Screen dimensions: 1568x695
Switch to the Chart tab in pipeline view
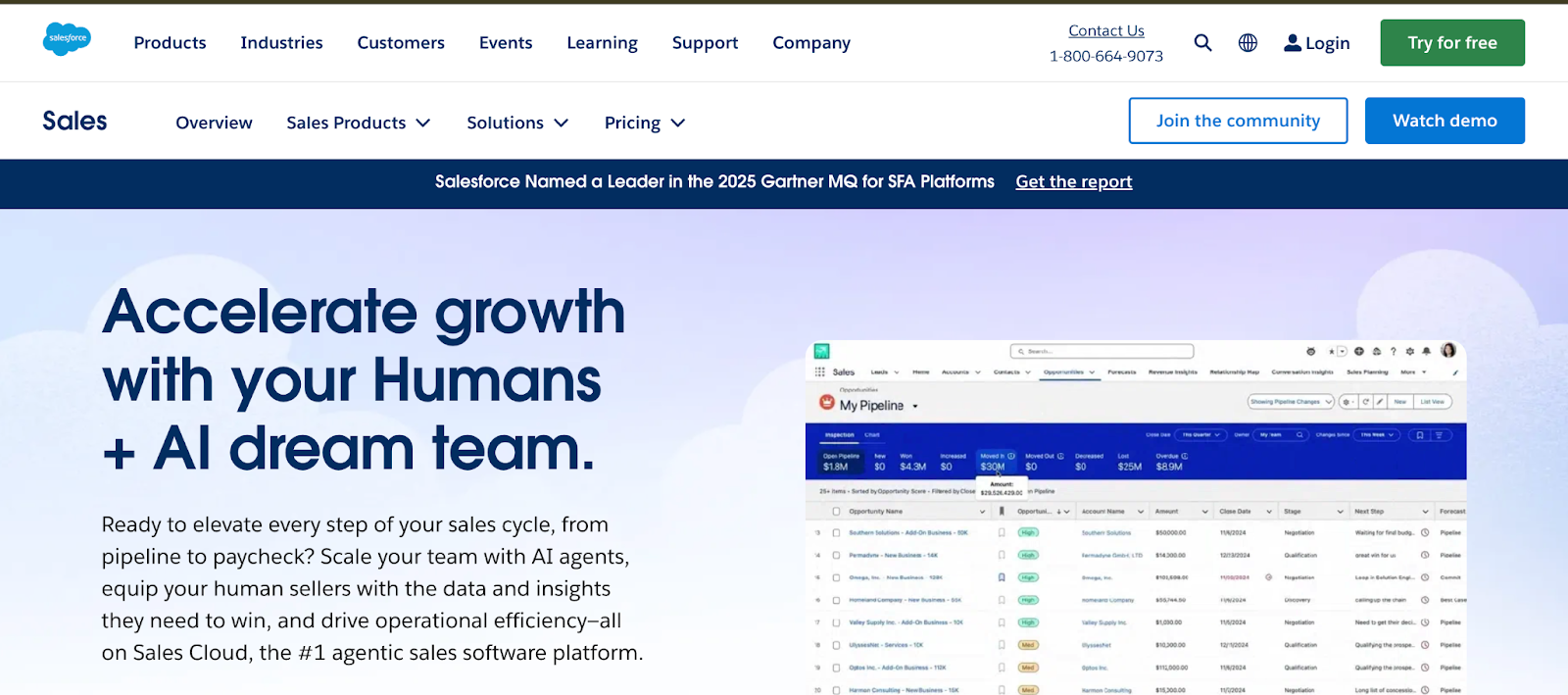coord(872,434)
